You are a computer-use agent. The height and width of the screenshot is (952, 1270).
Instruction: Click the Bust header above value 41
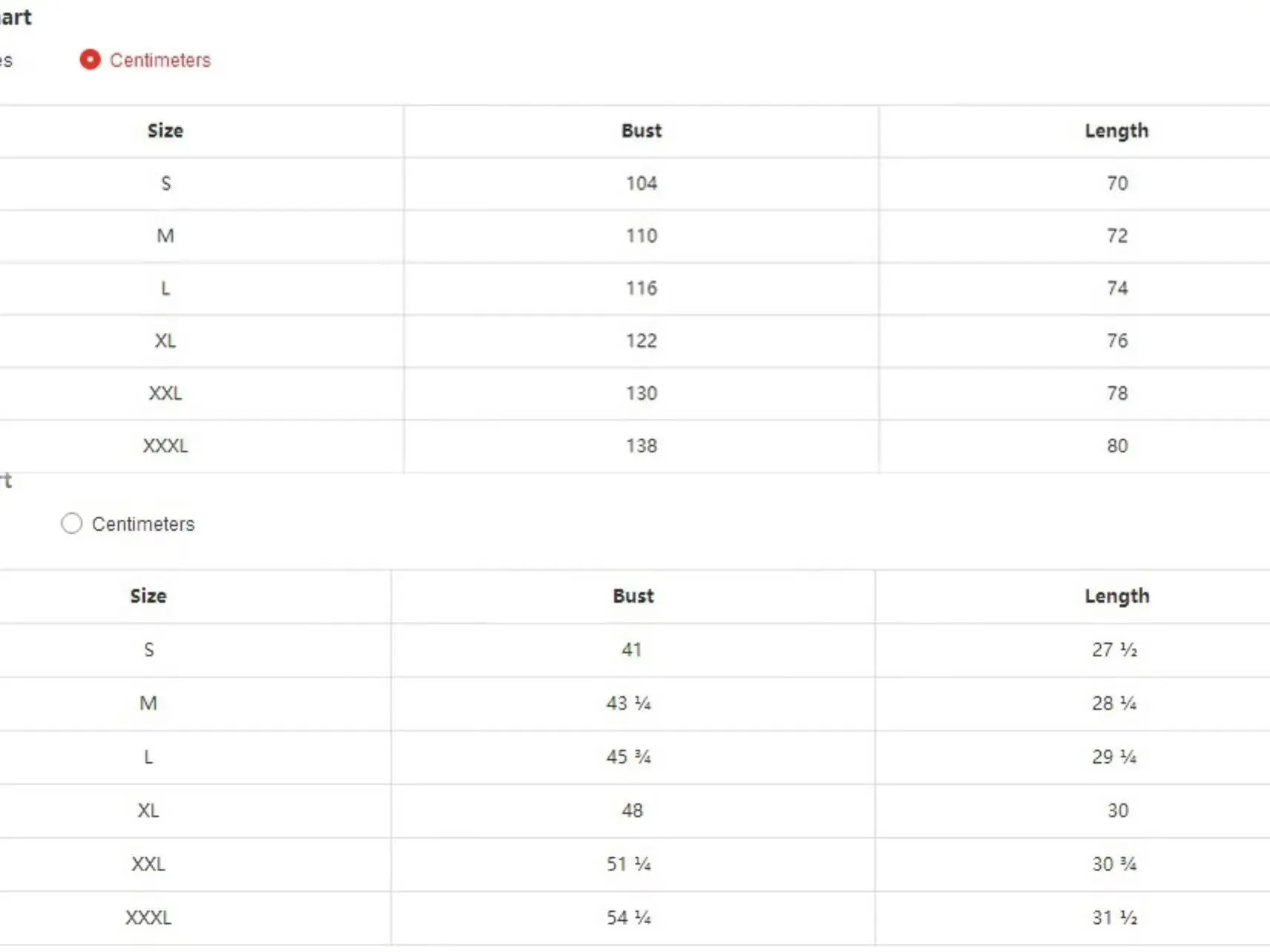click(633, 596)
